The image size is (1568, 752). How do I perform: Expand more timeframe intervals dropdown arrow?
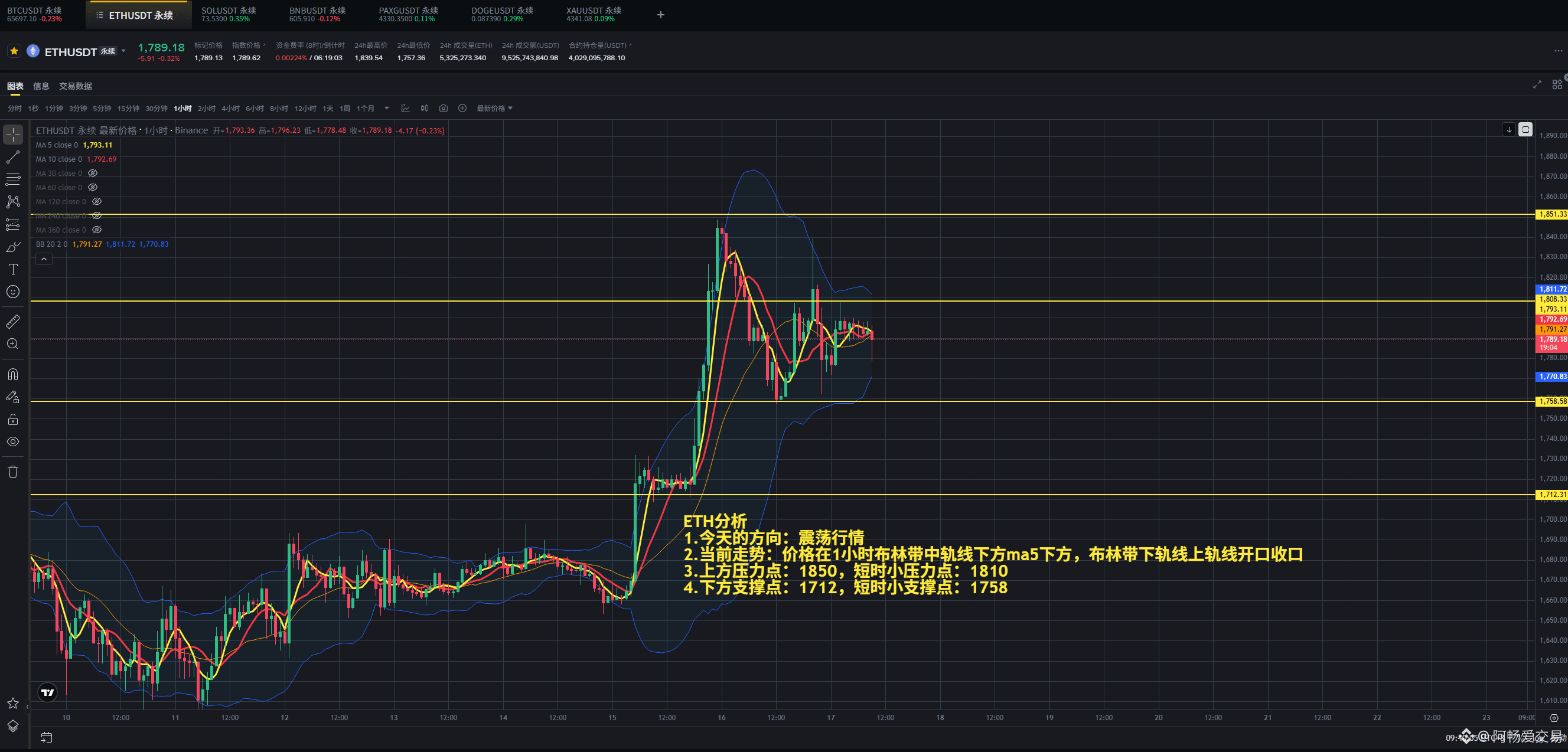click(386, 108)
